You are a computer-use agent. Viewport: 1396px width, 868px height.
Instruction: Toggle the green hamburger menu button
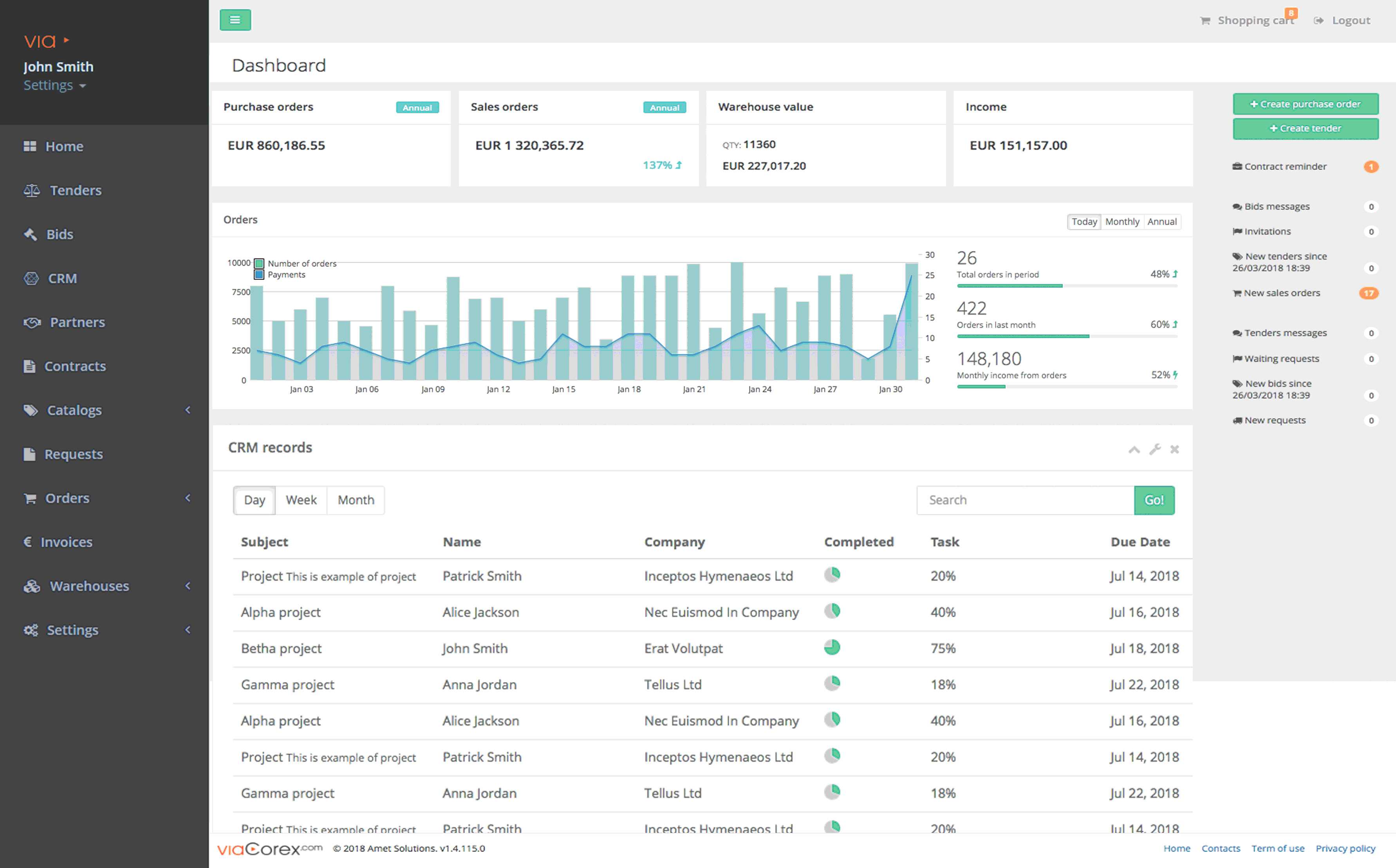[235, 20]
